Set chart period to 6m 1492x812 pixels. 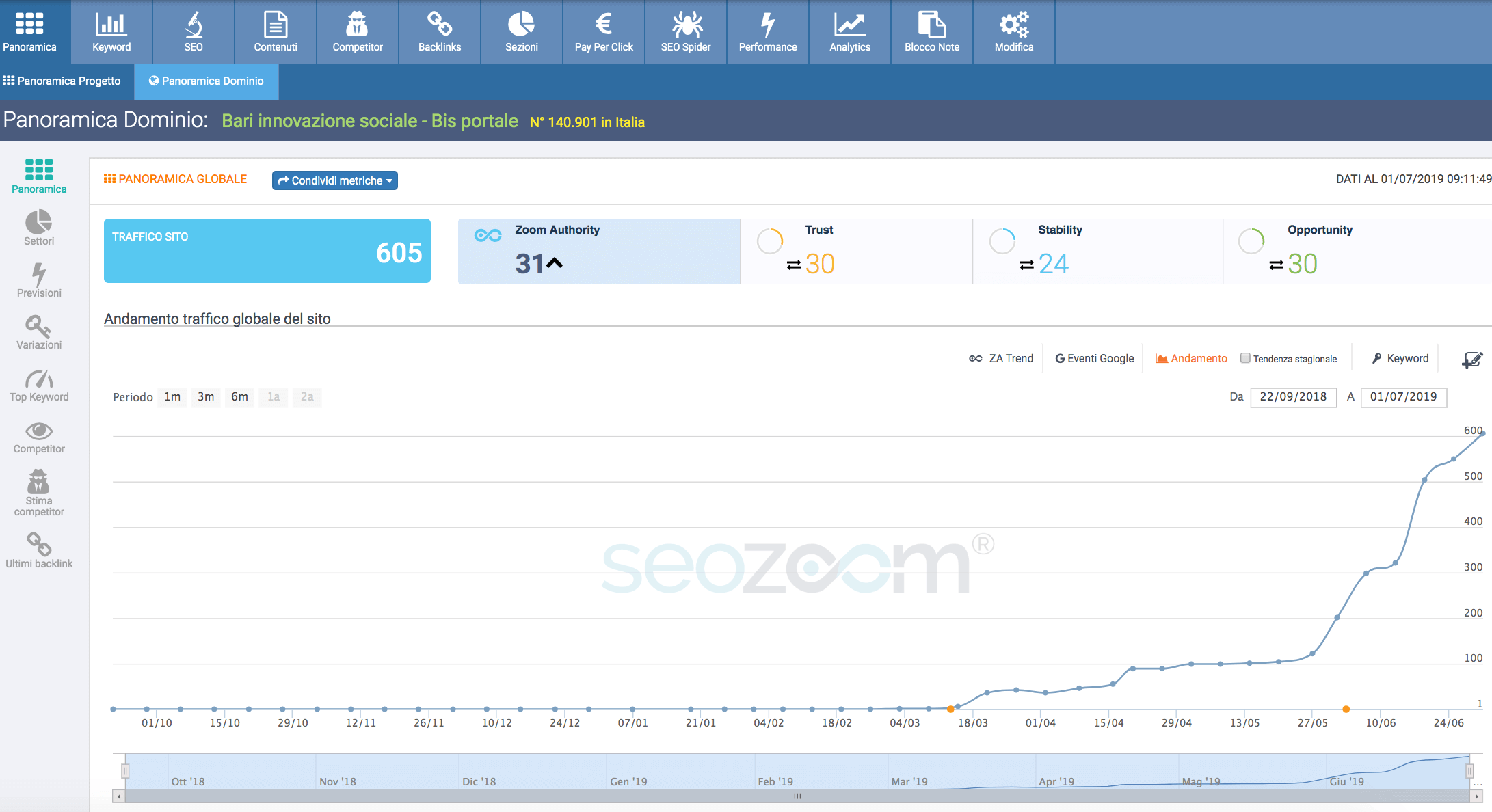239,396
